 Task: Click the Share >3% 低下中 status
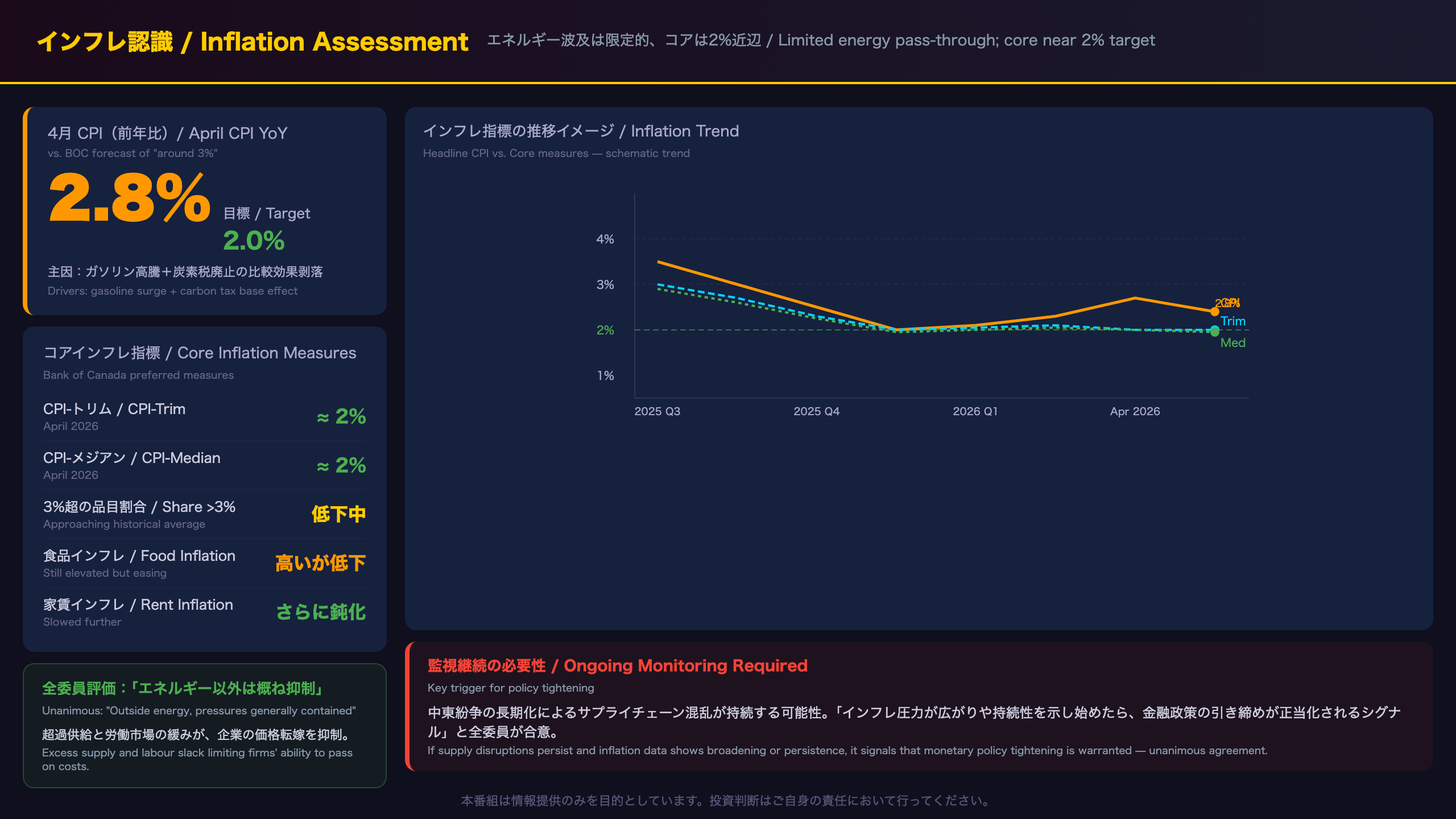[x=338, y=514]
